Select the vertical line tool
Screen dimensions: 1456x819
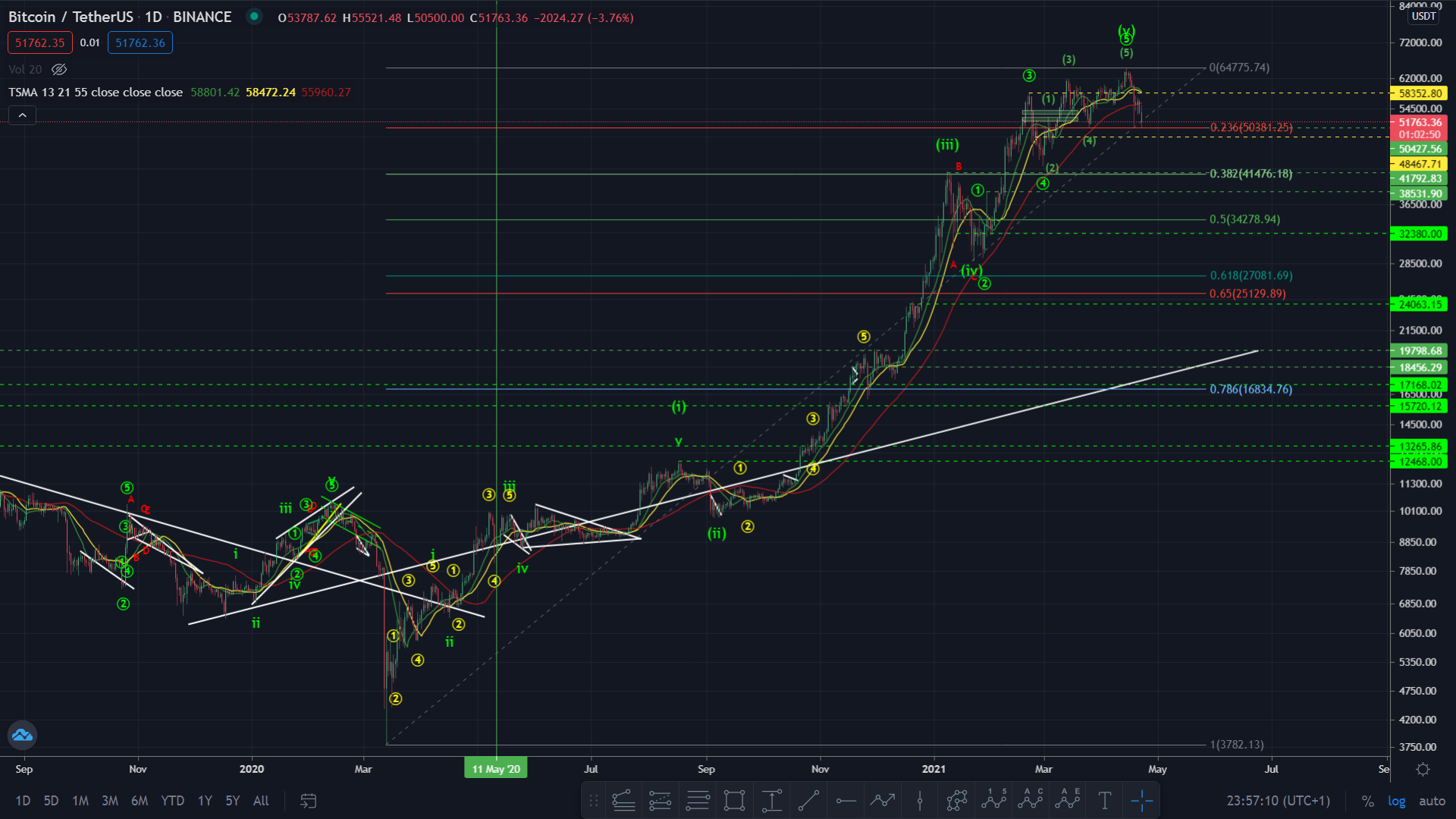[920, 801]
